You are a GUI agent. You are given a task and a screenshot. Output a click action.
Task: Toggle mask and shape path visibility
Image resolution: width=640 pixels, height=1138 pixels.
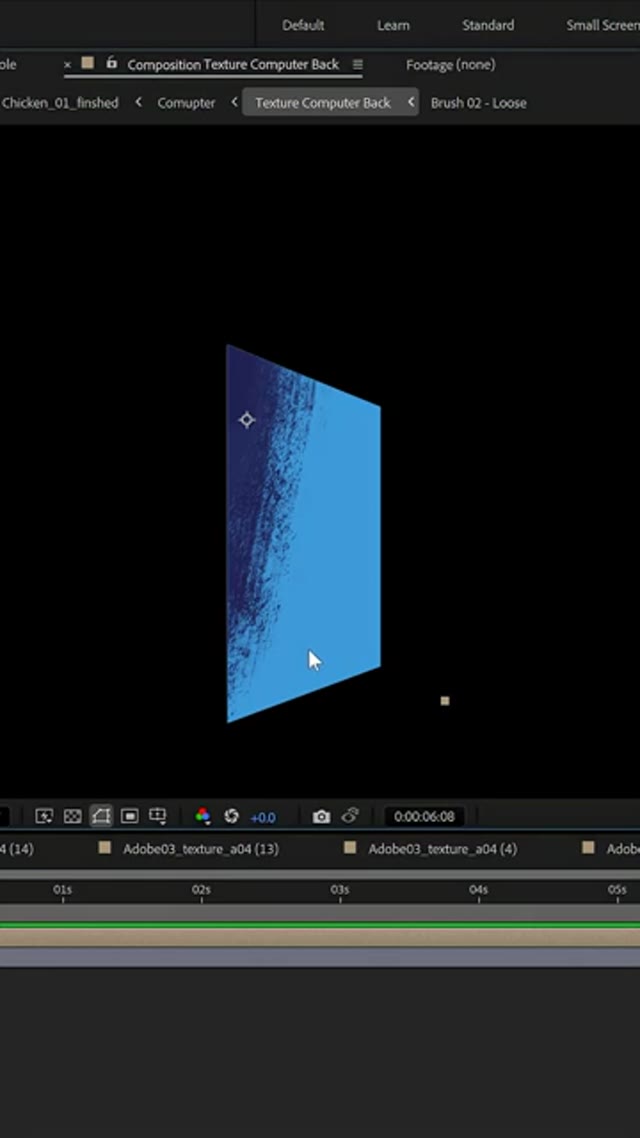coord(101,816)
